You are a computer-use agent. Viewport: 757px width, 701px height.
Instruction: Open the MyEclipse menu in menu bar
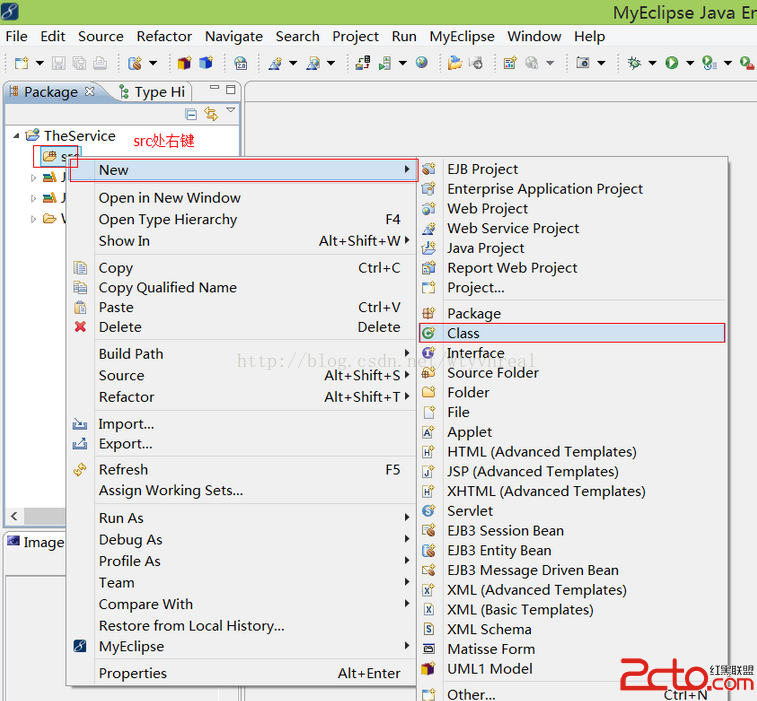pyautogui.click(x=462, y=36)
